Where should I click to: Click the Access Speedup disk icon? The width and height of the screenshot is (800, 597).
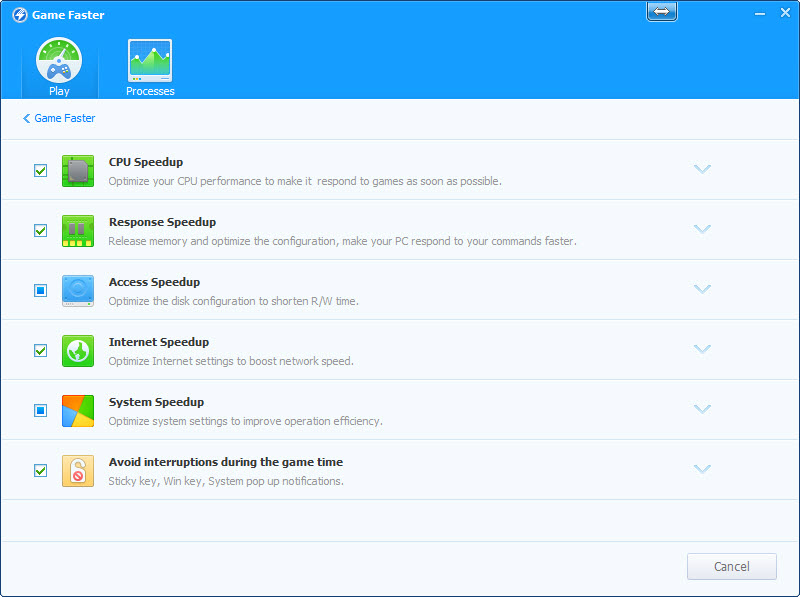(x=77, y=291)
